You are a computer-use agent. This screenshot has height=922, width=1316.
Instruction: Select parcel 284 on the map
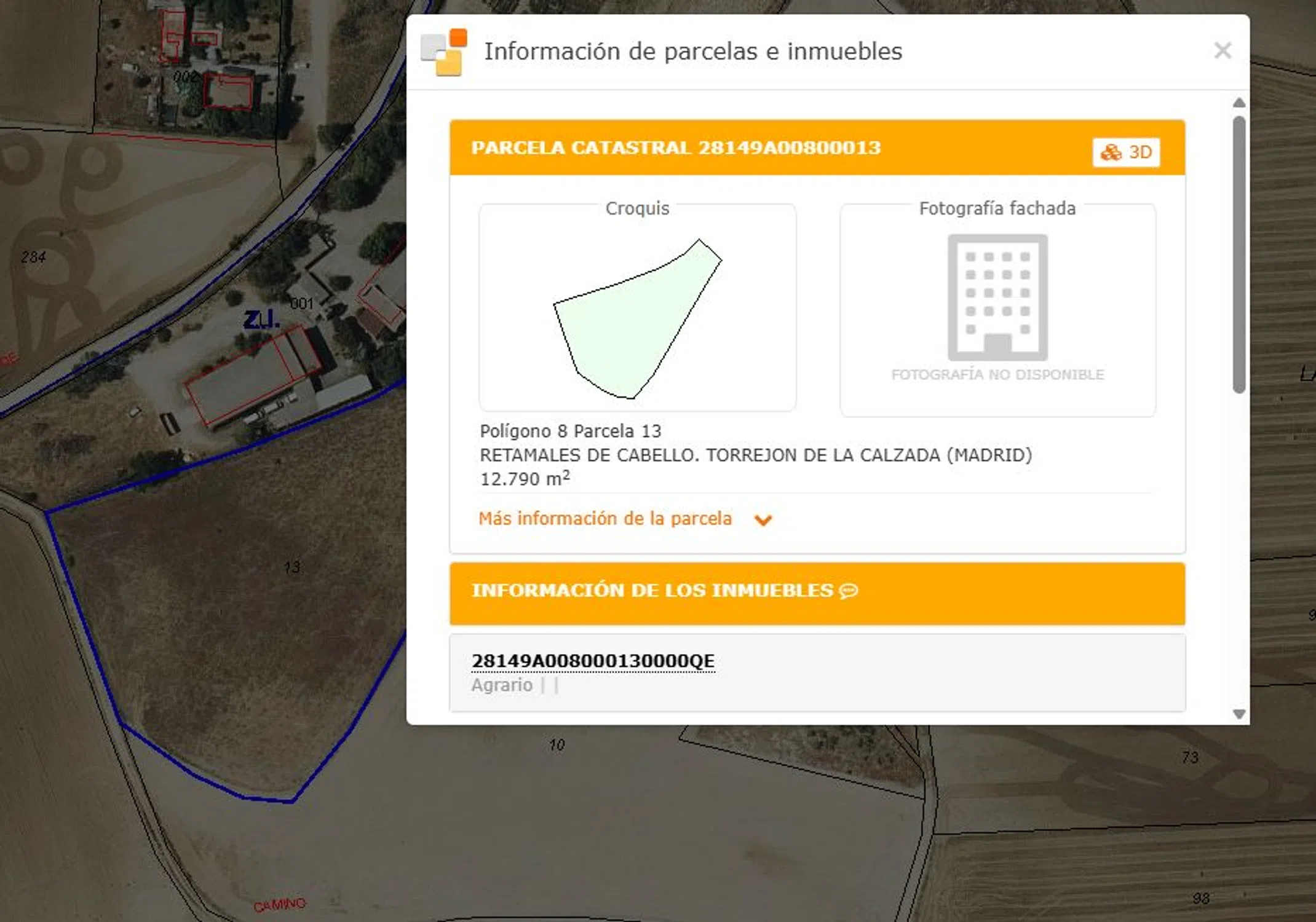click(x=33, y=257)
